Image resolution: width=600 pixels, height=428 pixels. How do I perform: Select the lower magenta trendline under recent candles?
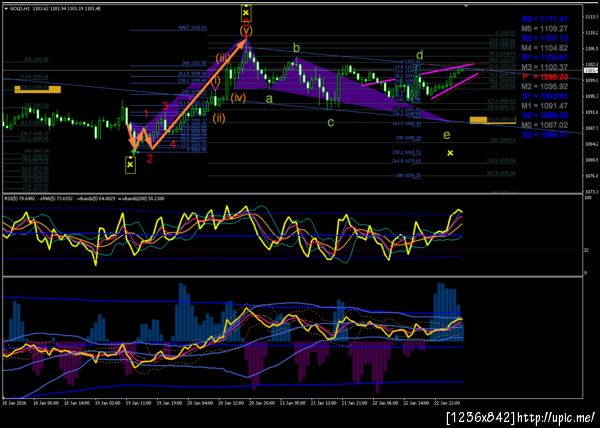point(455,86)
